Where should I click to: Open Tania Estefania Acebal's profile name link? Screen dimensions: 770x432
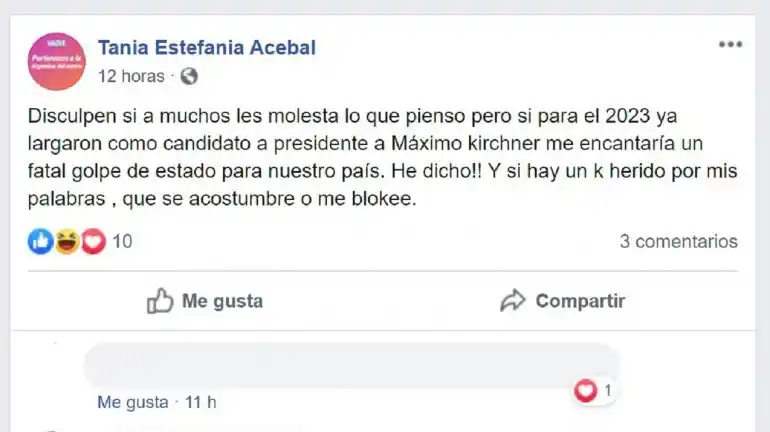tap(207, 47)
